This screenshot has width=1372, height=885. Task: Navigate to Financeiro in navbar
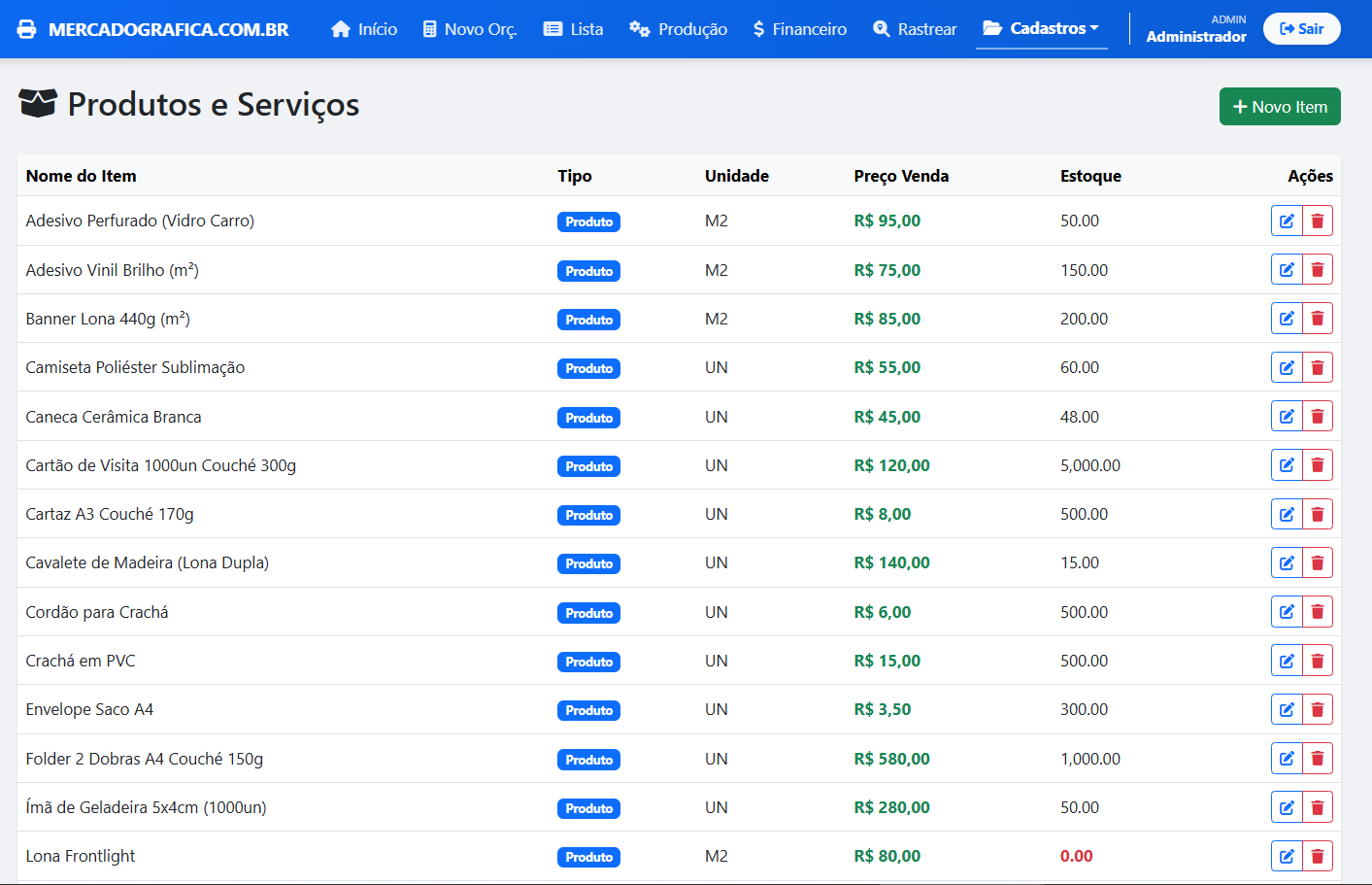799,29
